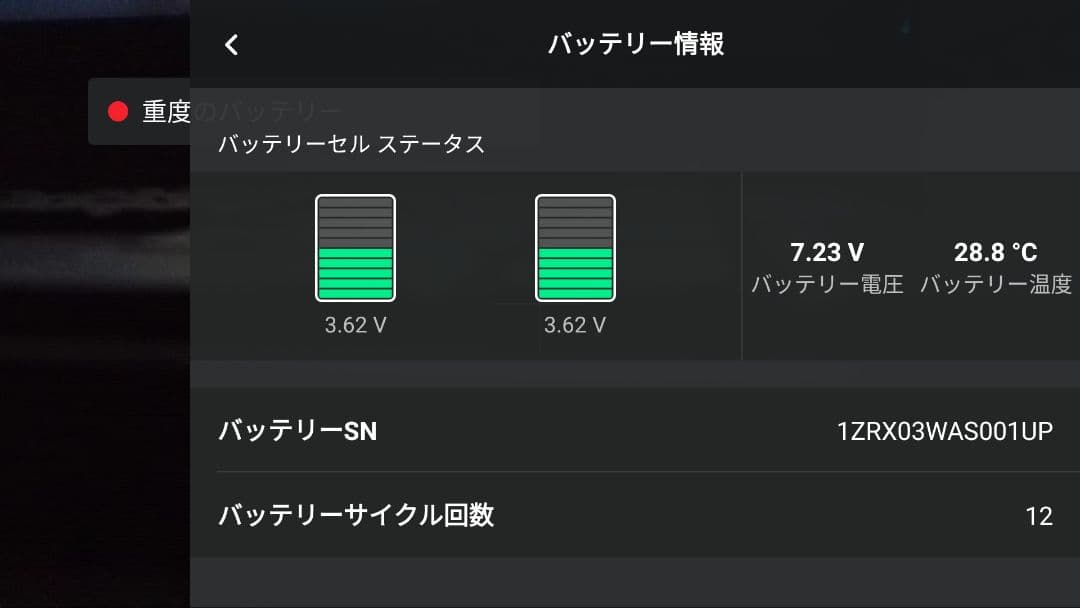
Task: Select serial number 1ZRX03WAS001UP
Action: coord(946,431)
